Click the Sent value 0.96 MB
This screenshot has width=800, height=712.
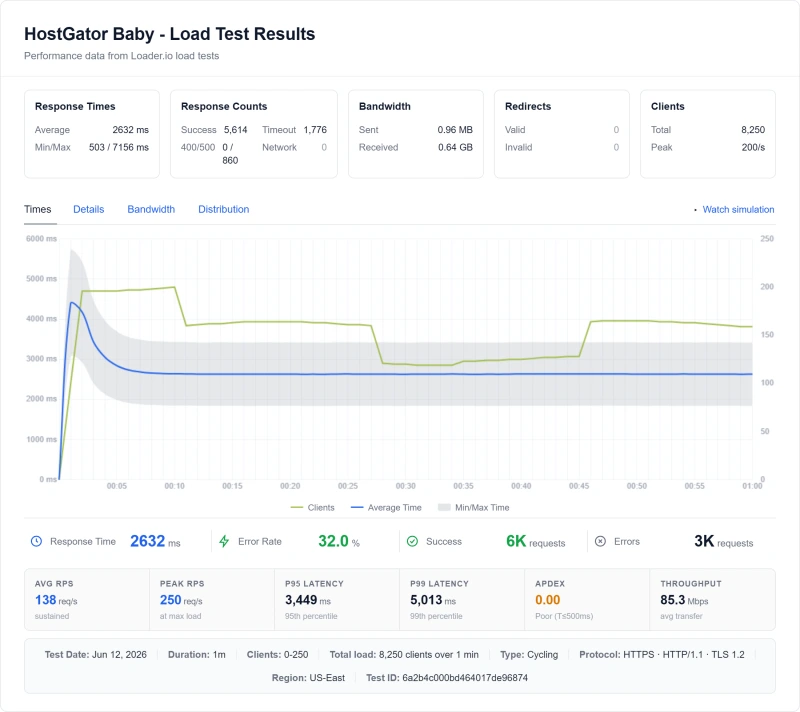point(455,130)
